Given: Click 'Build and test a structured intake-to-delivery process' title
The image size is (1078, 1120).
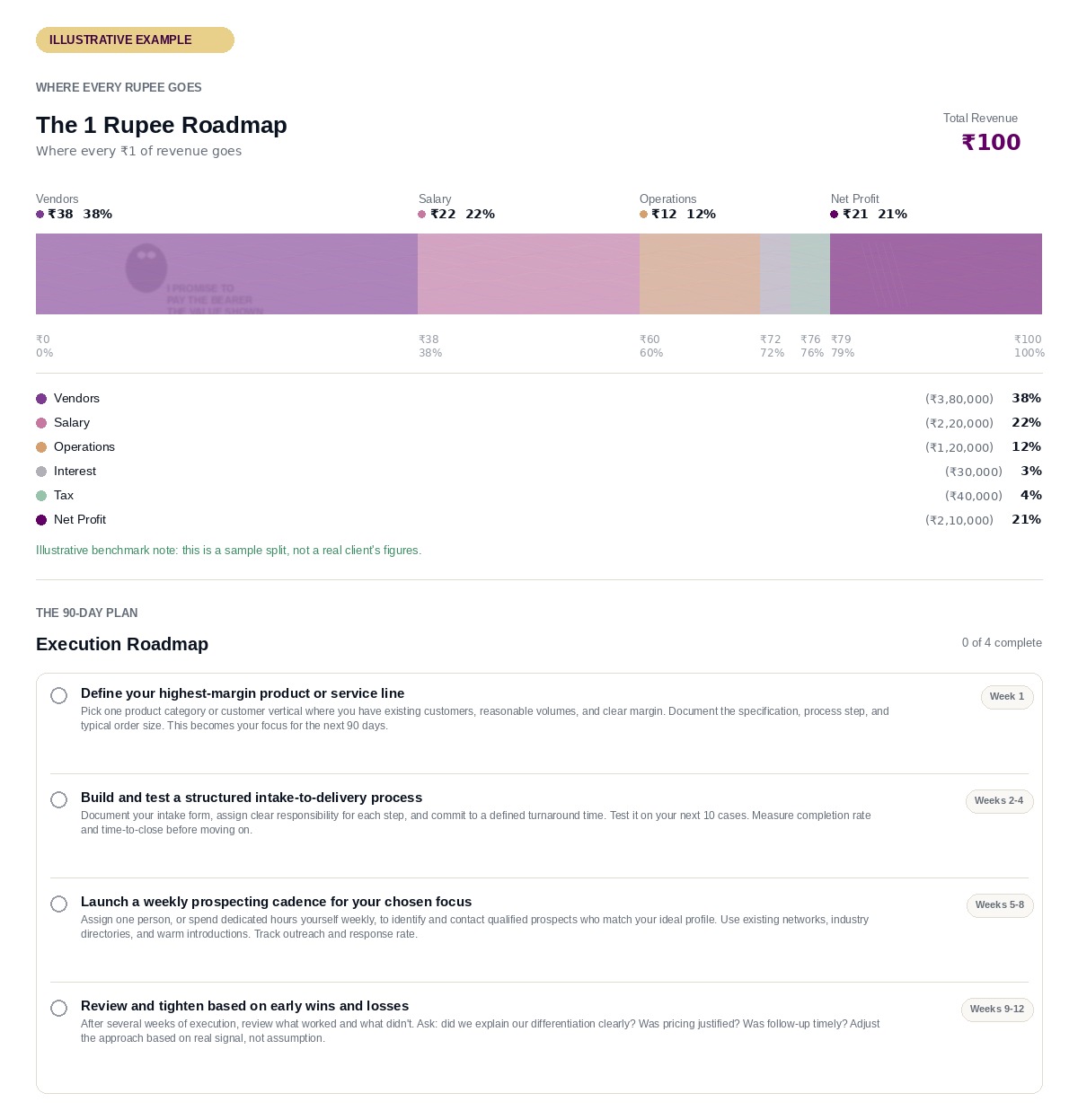Looking at the screenshot, I should tap(252, 798).
